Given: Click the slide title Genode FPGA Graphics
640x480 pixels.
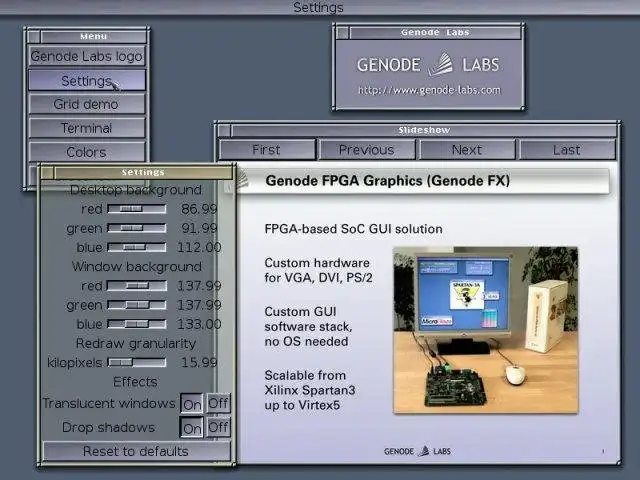Looking at the screenshot, I should tap(387, 180).
